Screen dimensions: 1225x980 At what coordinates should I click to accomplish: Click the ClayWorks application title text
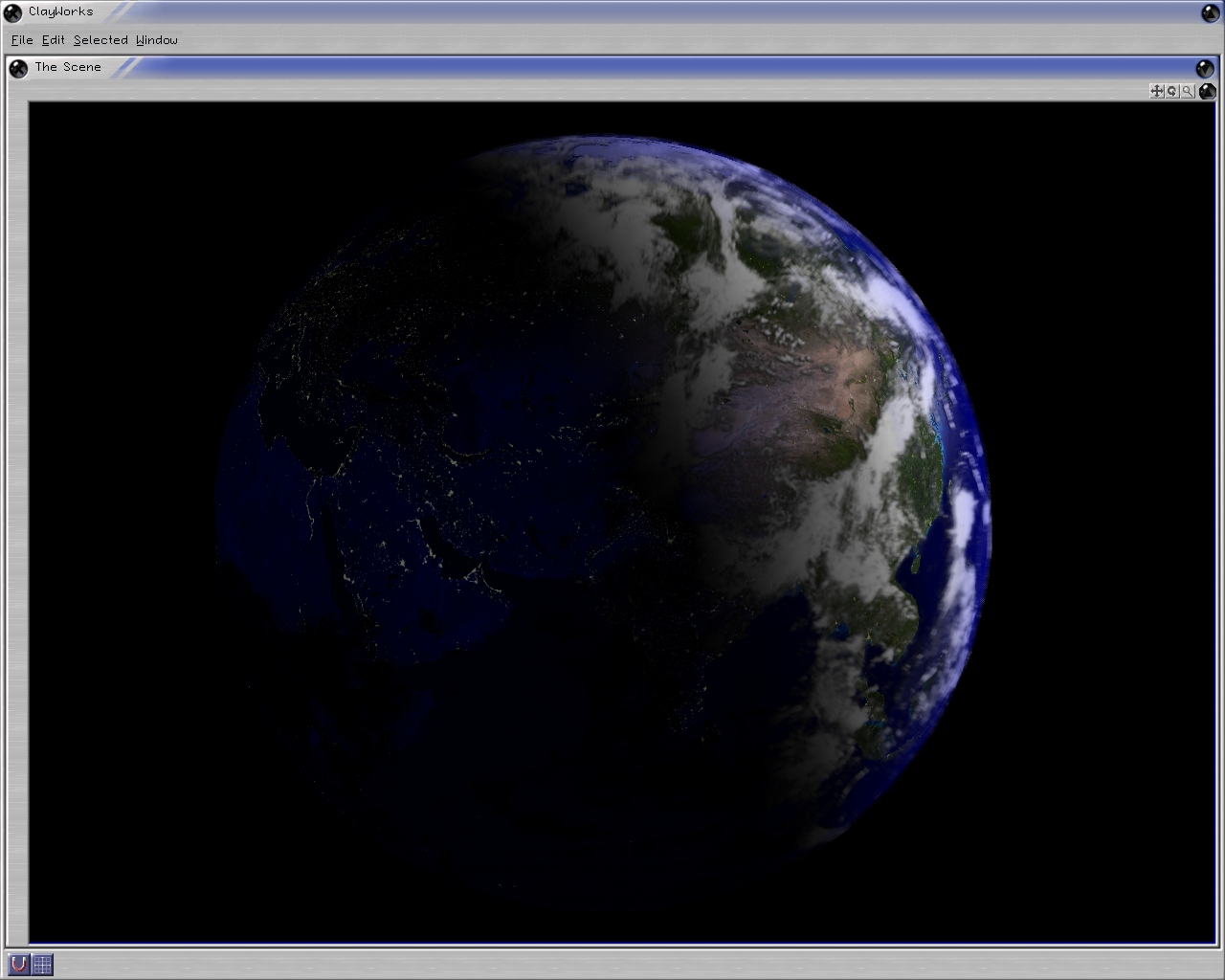pyautogui.click(x=61, y=11)
